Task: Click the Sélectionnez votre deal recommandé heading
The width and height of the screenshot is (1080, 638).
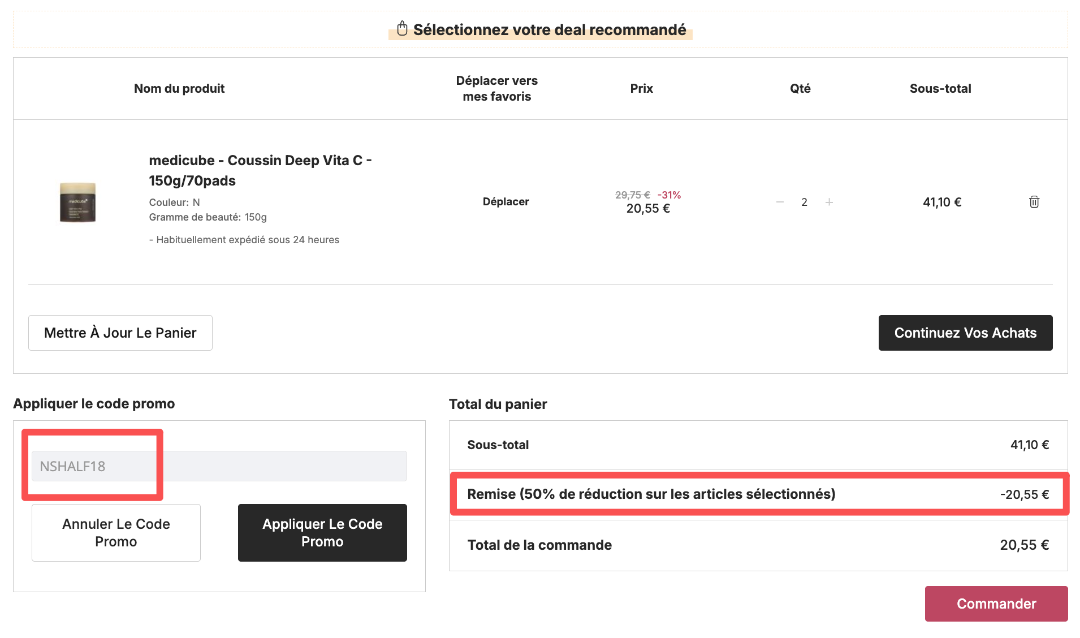Action: 549,30
